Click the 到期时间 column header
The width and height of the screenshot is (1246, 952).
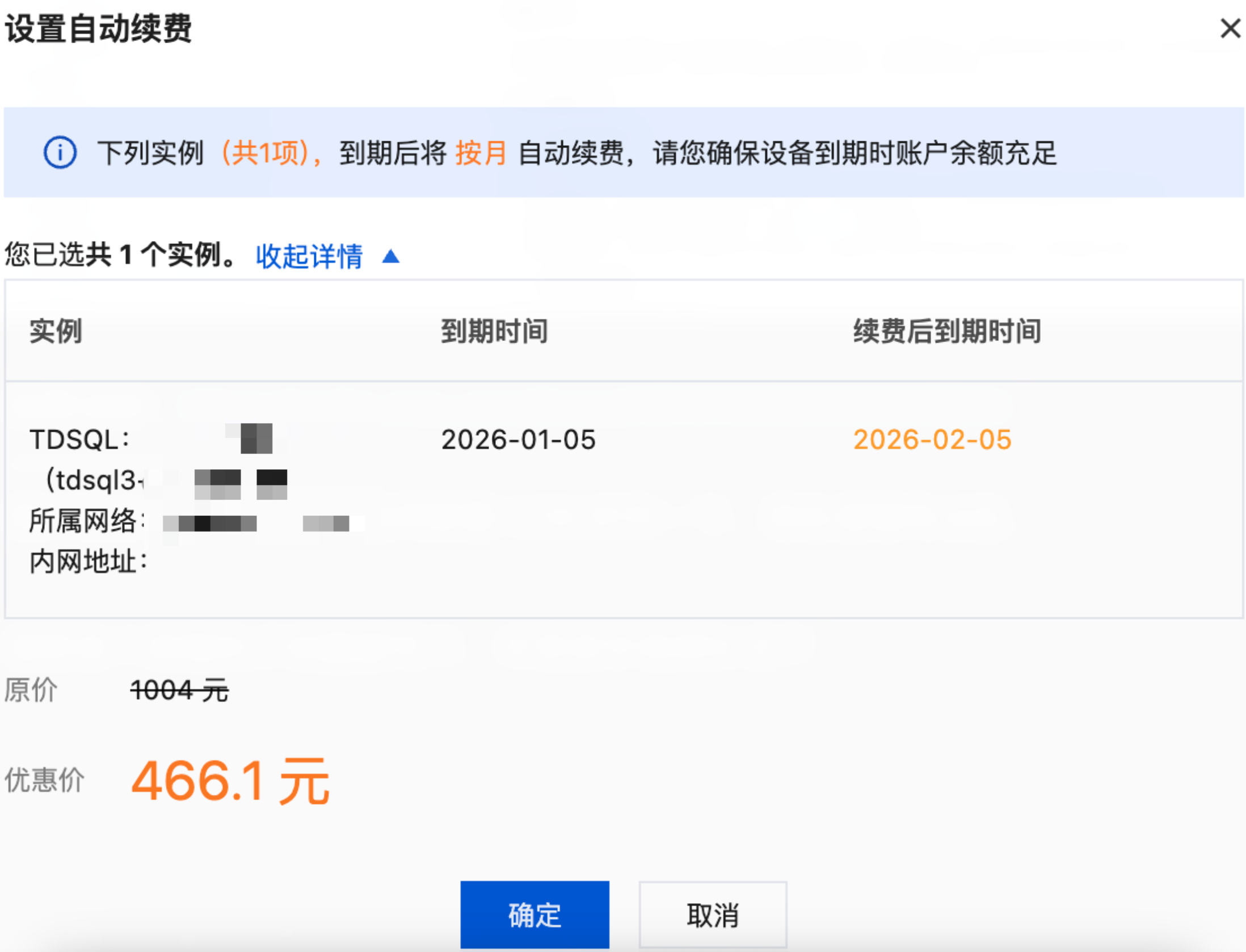pyautogui.click(x=494, y=331)
